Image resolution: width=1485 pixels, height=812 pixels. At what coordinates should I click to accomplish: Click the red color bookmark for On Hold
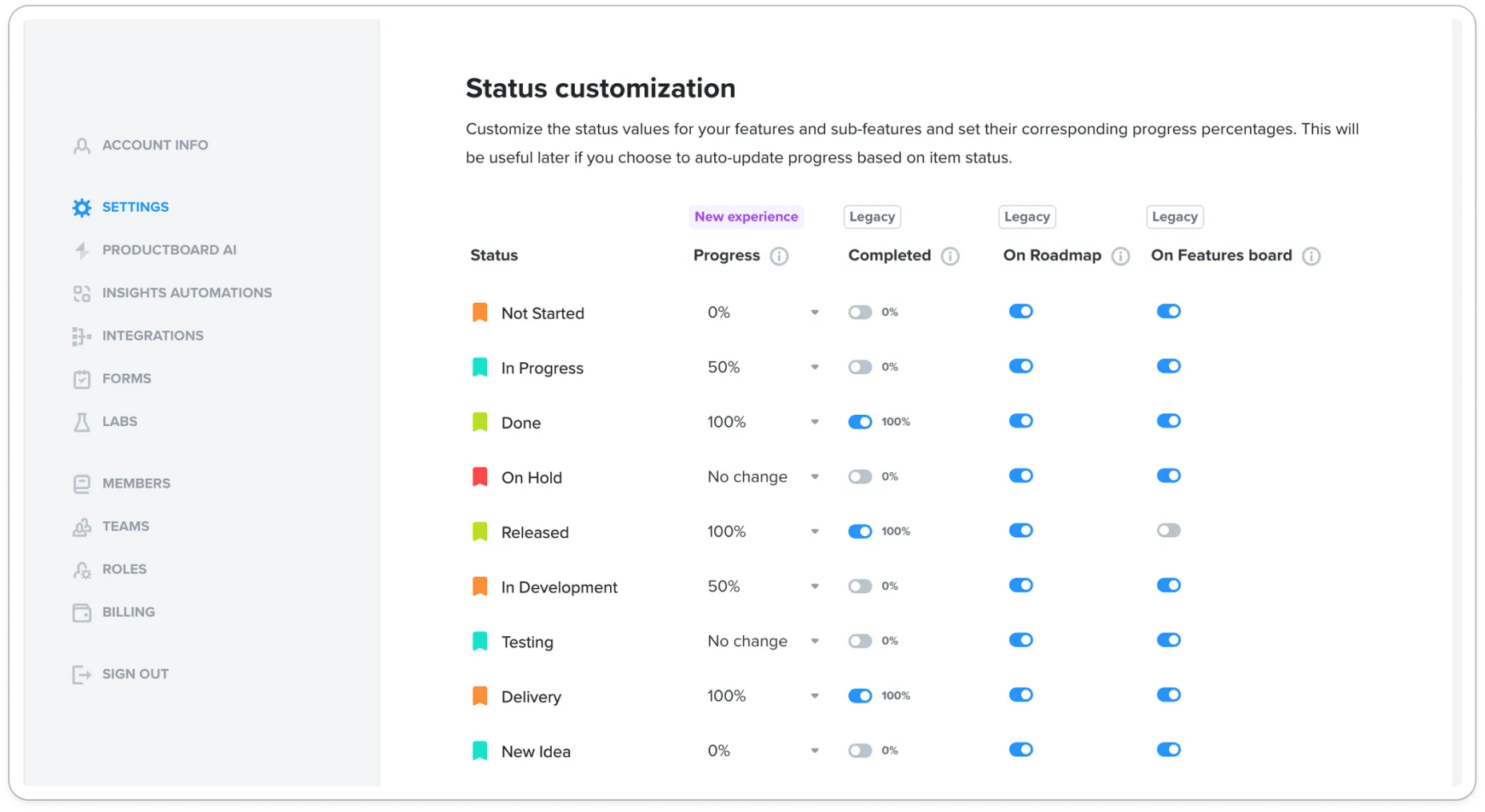[x=480, y=477]
